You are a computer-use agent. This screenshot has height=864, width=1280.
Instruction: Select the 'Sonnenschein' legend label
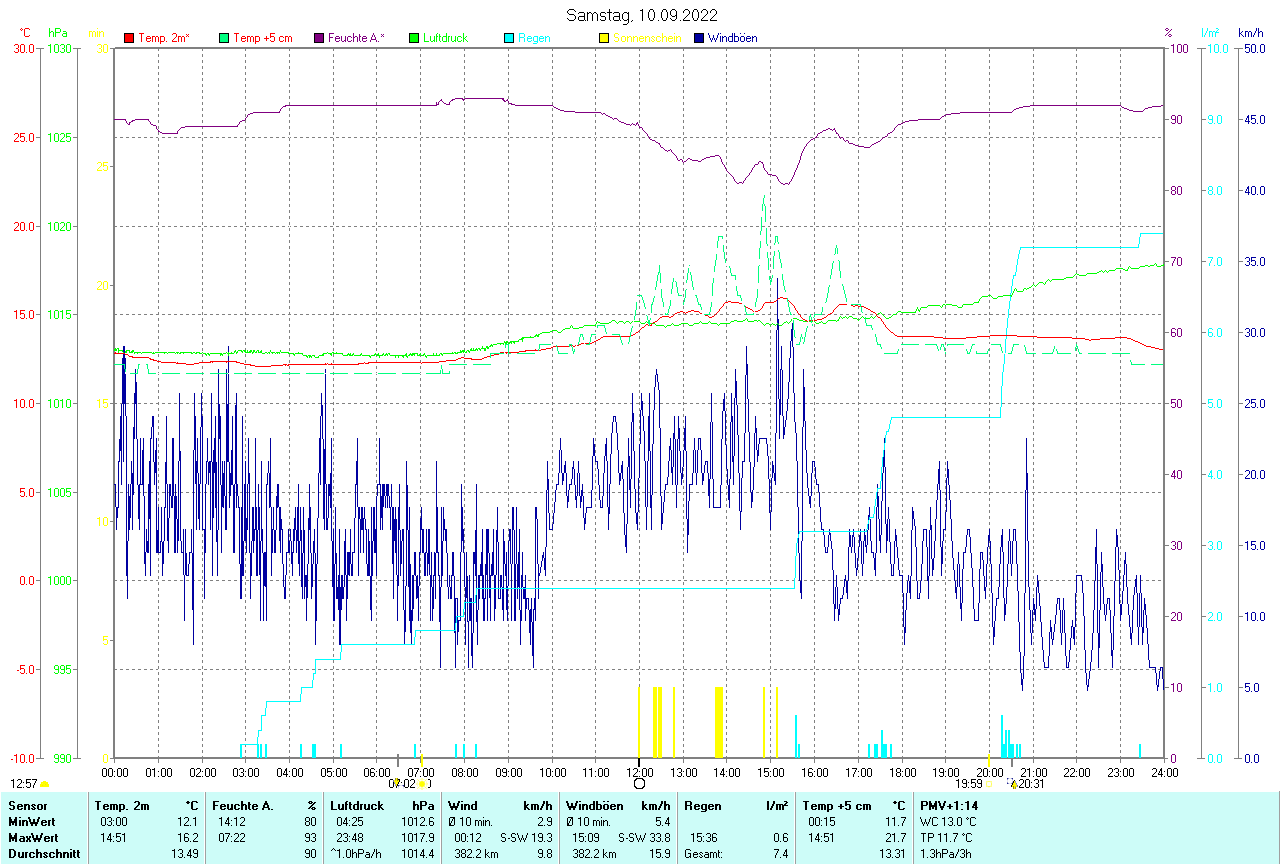[647, 38]
